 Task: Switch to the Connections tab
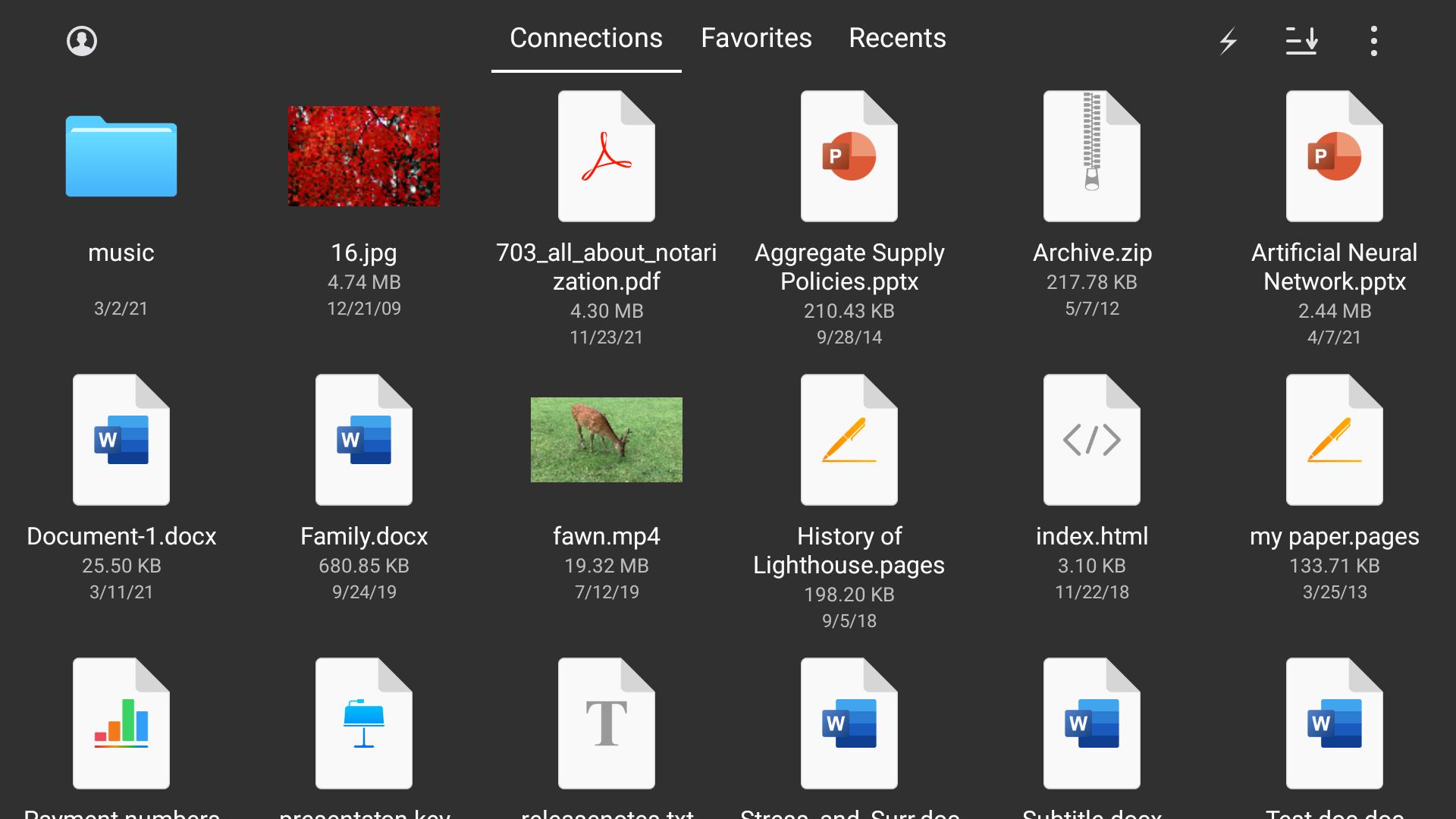click(x=586, y=38)
